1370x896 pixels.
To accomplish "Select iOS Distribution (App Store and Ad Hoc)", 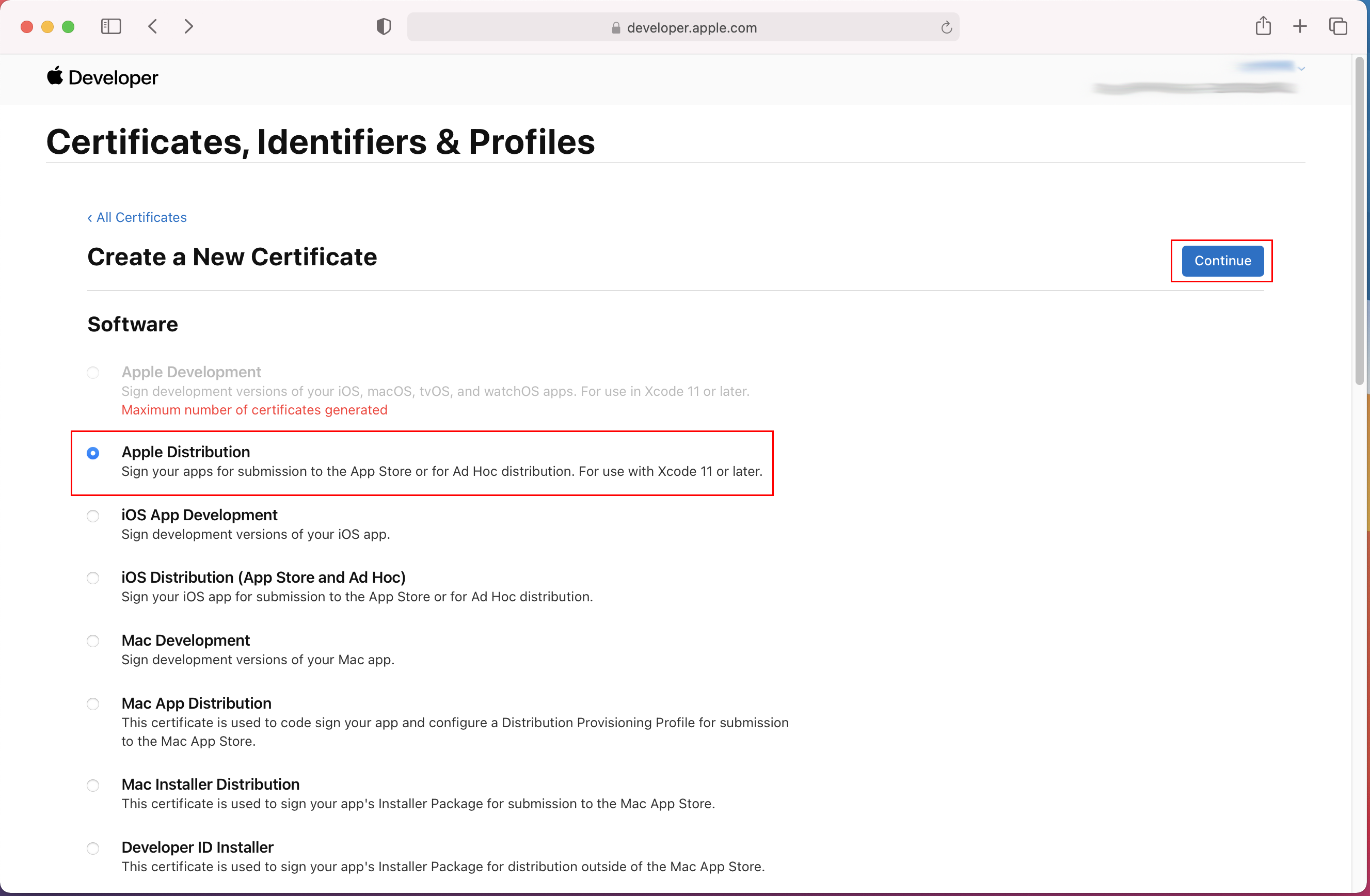I will pos(93,579).
